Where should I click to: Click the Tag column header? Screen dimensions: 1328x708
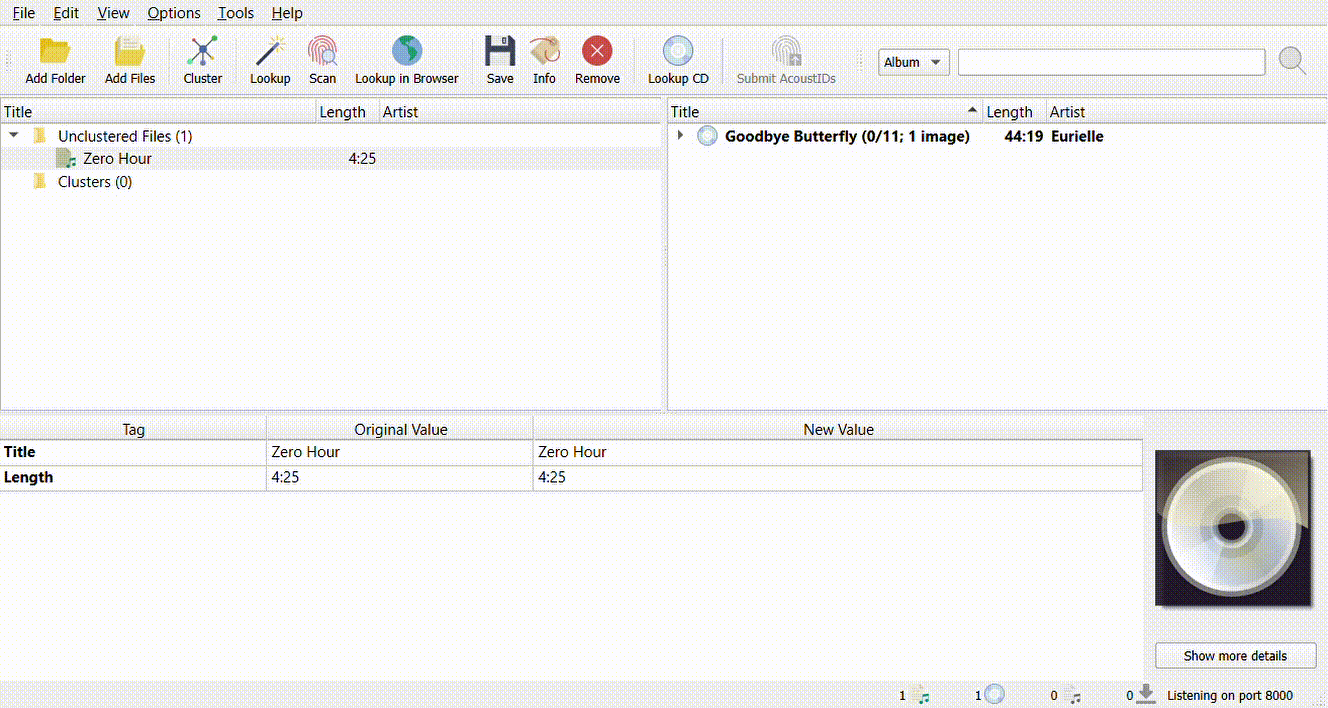133,429
